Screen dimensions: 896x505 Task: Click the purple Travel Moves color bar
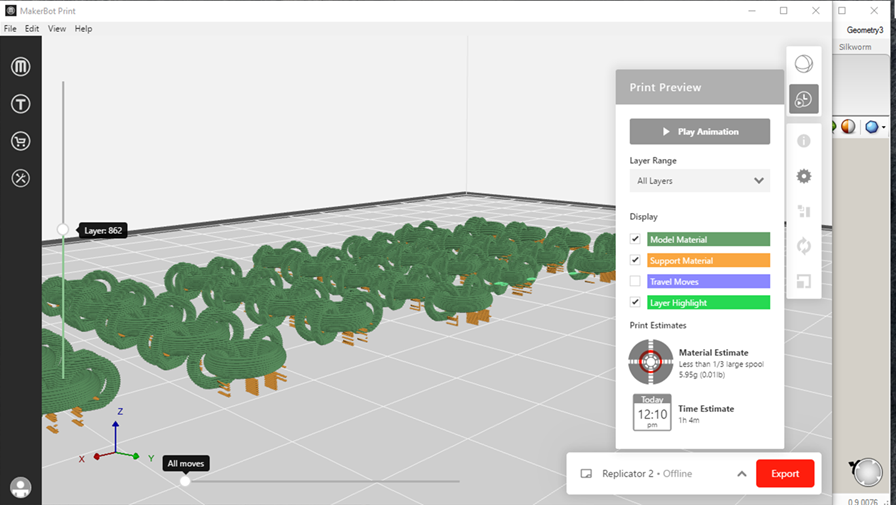click(709, 281)
